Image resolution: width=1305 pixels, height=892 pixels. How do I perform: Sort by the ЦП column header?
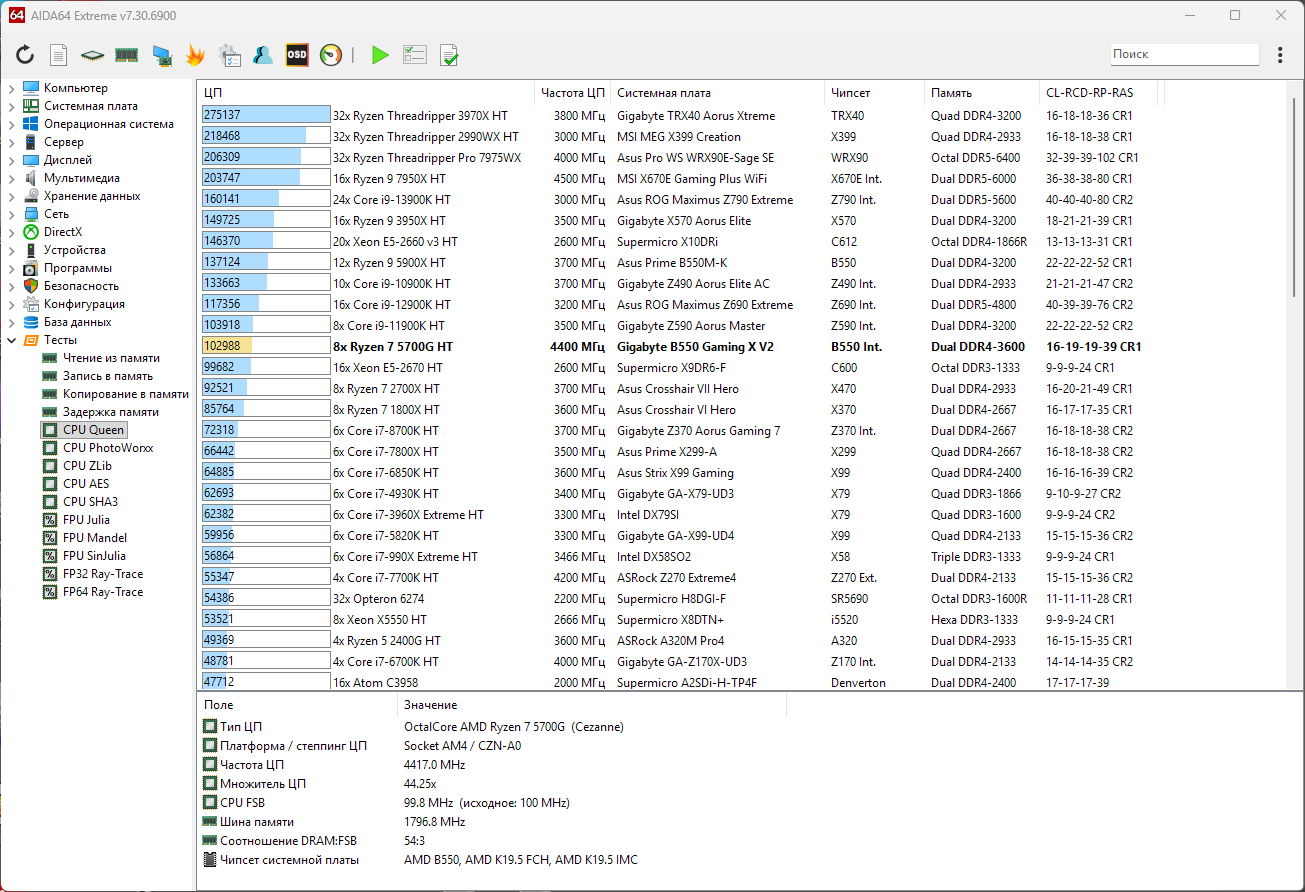pyautogui.click(x=366, y=93)
